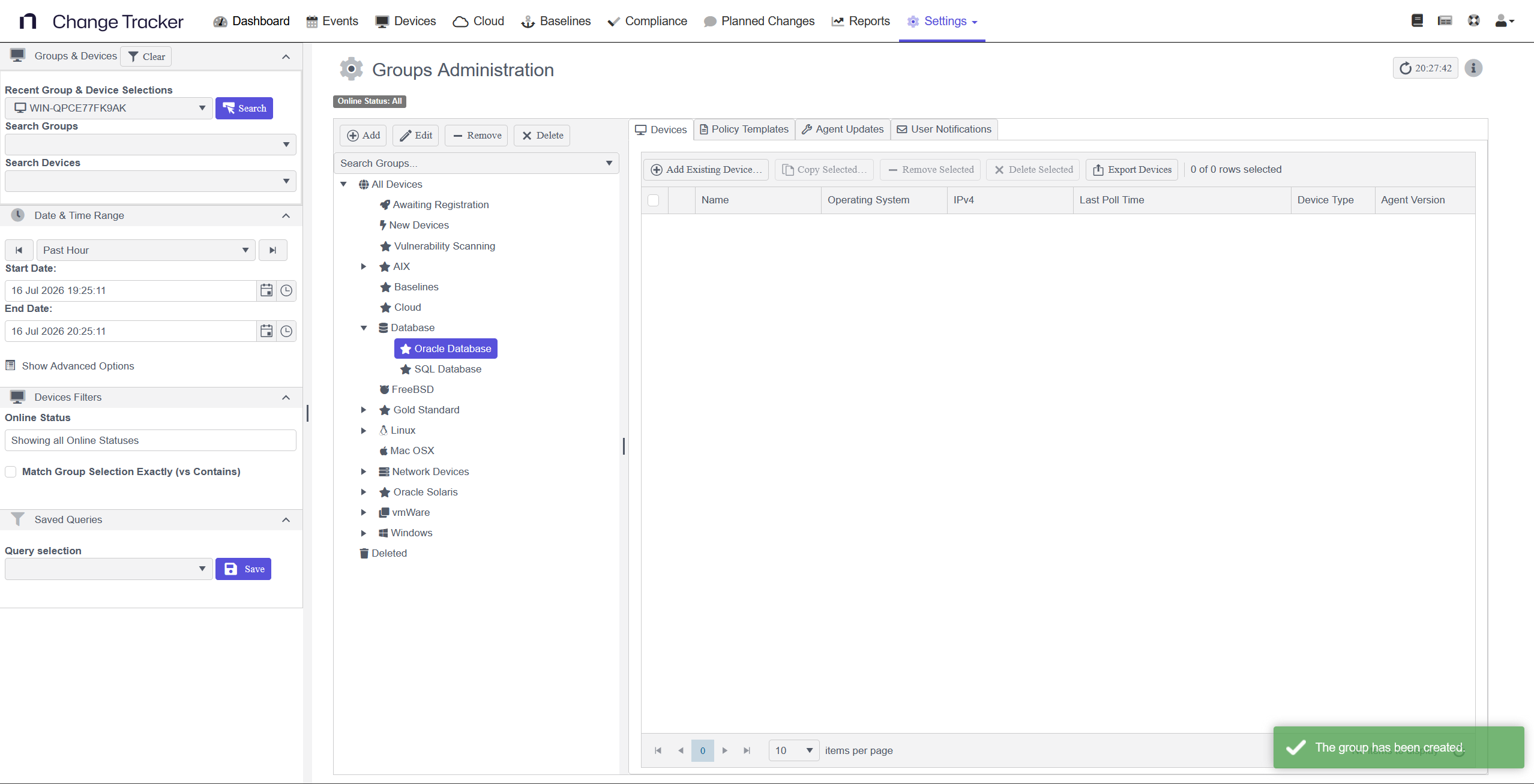Open Start Date calendar picker icon

tap(266, 290)
